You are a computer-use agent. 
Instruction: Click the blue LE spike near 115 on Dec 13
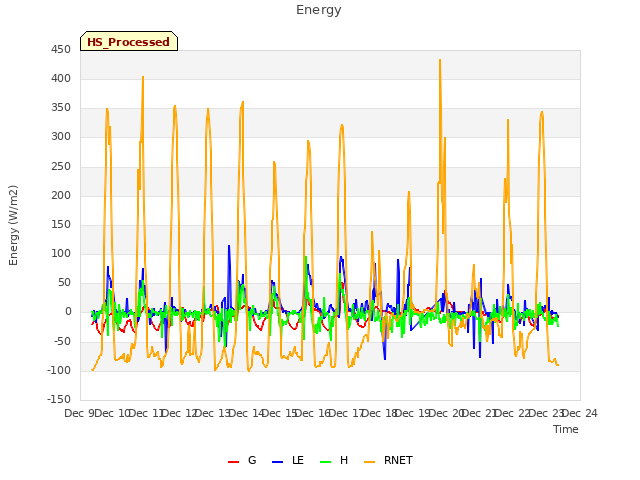229,246
